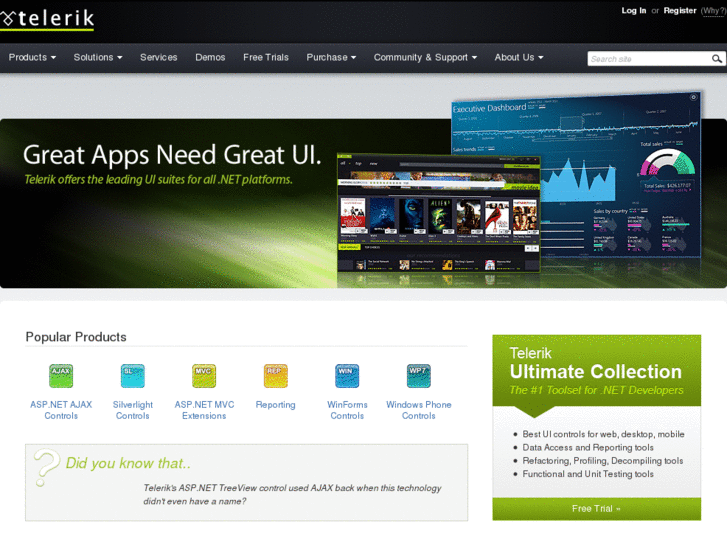The width and height of the screenshot is (727, 545).
Task: Open Windows Phone Controls link
Action: (419, 410)
